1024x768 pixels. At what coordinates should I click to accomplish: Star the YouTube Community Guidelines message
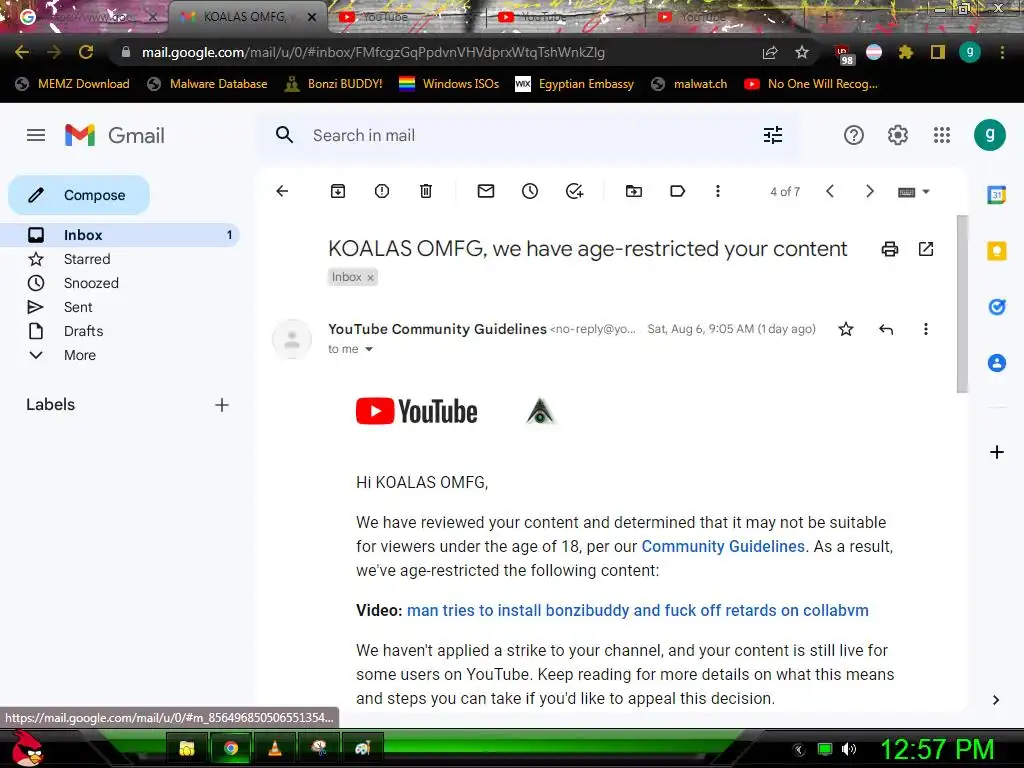(846, 329)
